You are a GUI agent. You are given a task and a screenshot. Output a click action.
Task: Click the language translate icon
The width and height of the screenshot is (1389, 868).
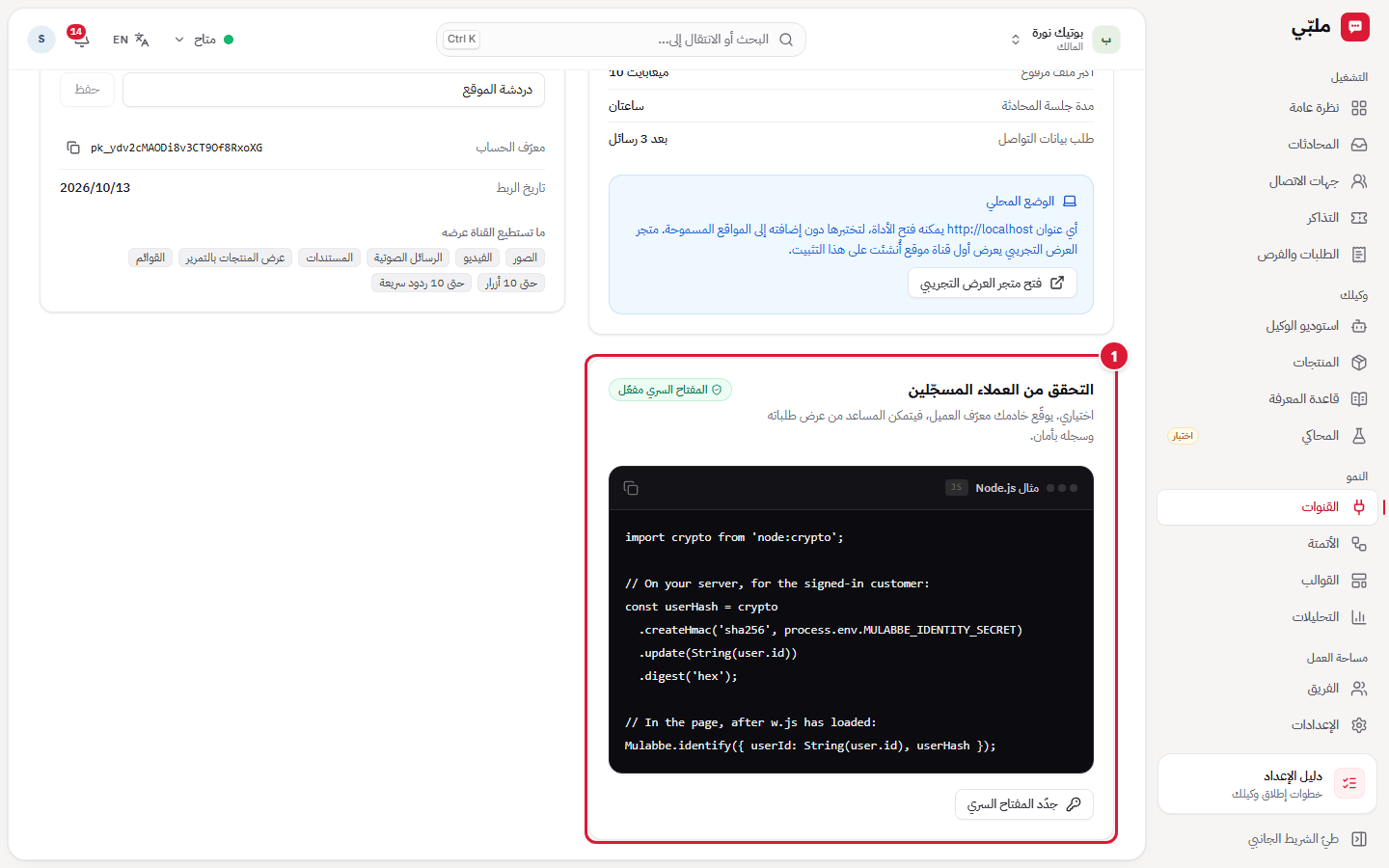click(142, 40)
